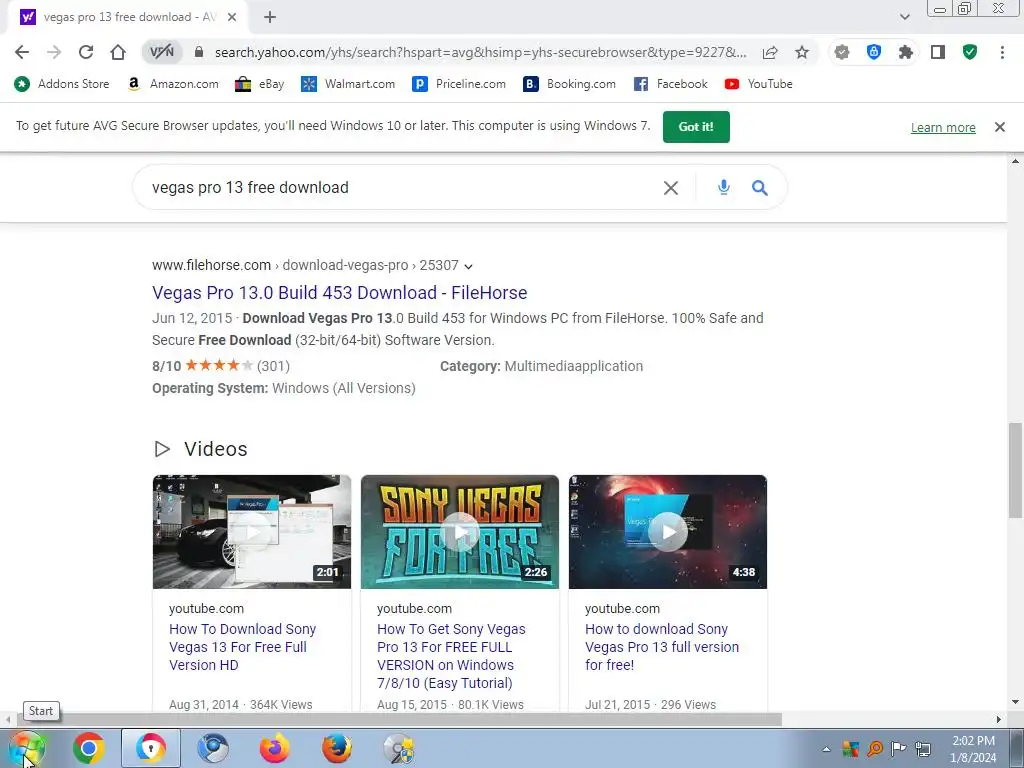Viewport: 1024px width, 768px height.
Task: Close the vegas pro 13 tab
Action: click(232, 17)
